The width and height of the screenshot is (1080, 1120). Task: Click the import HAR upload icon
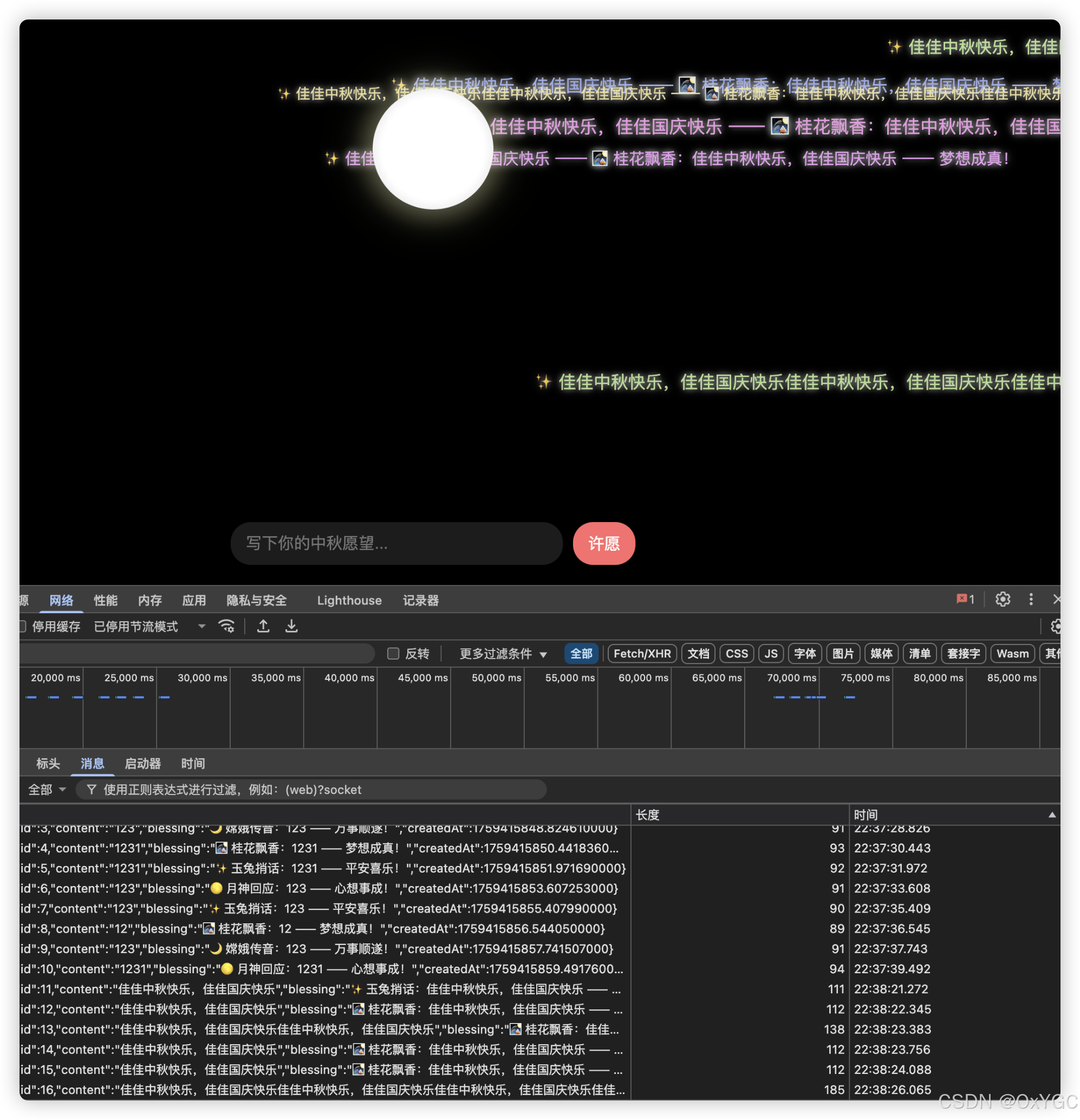point(263,626)
